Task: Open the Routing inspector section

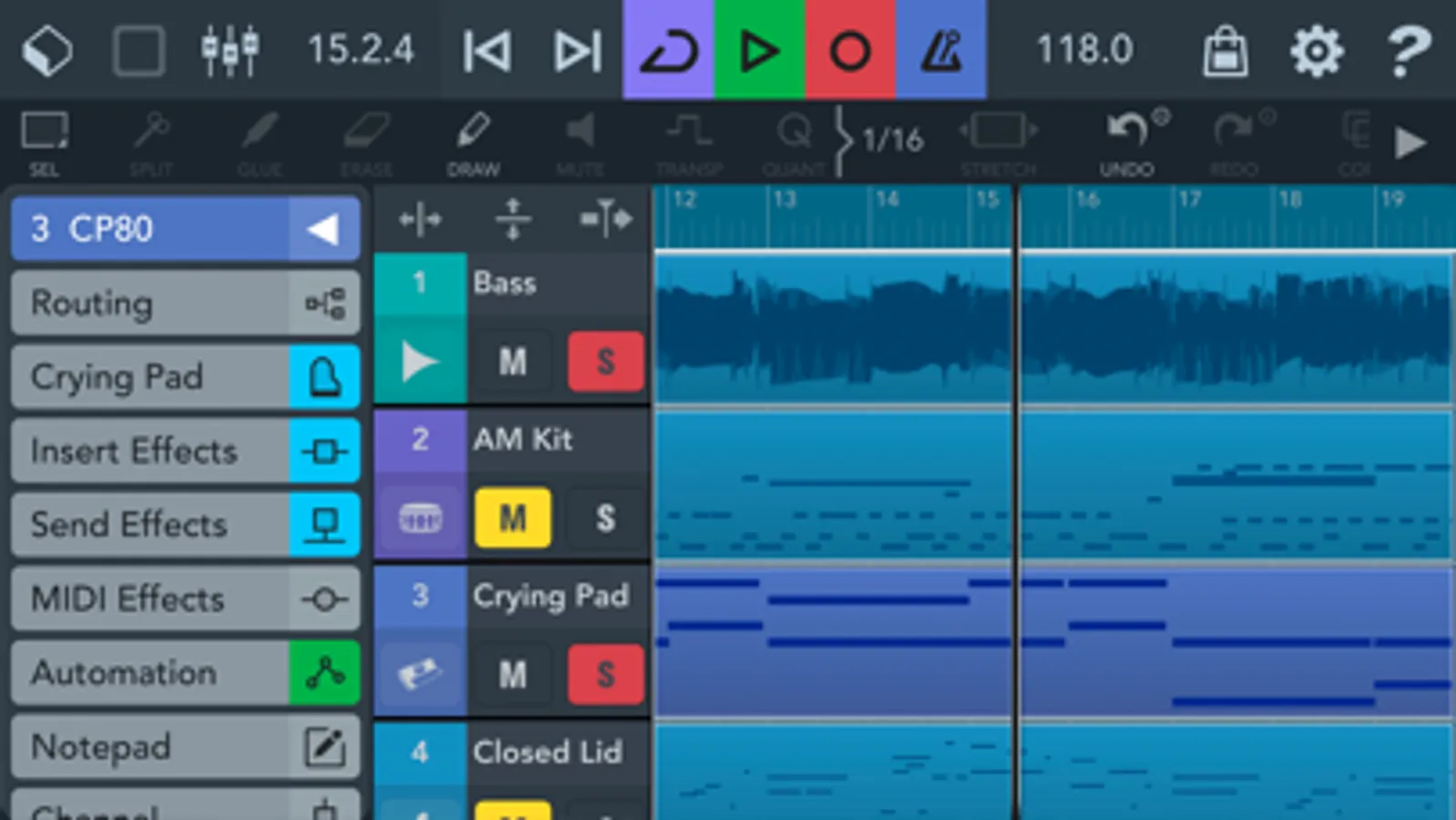Action: 186,303
